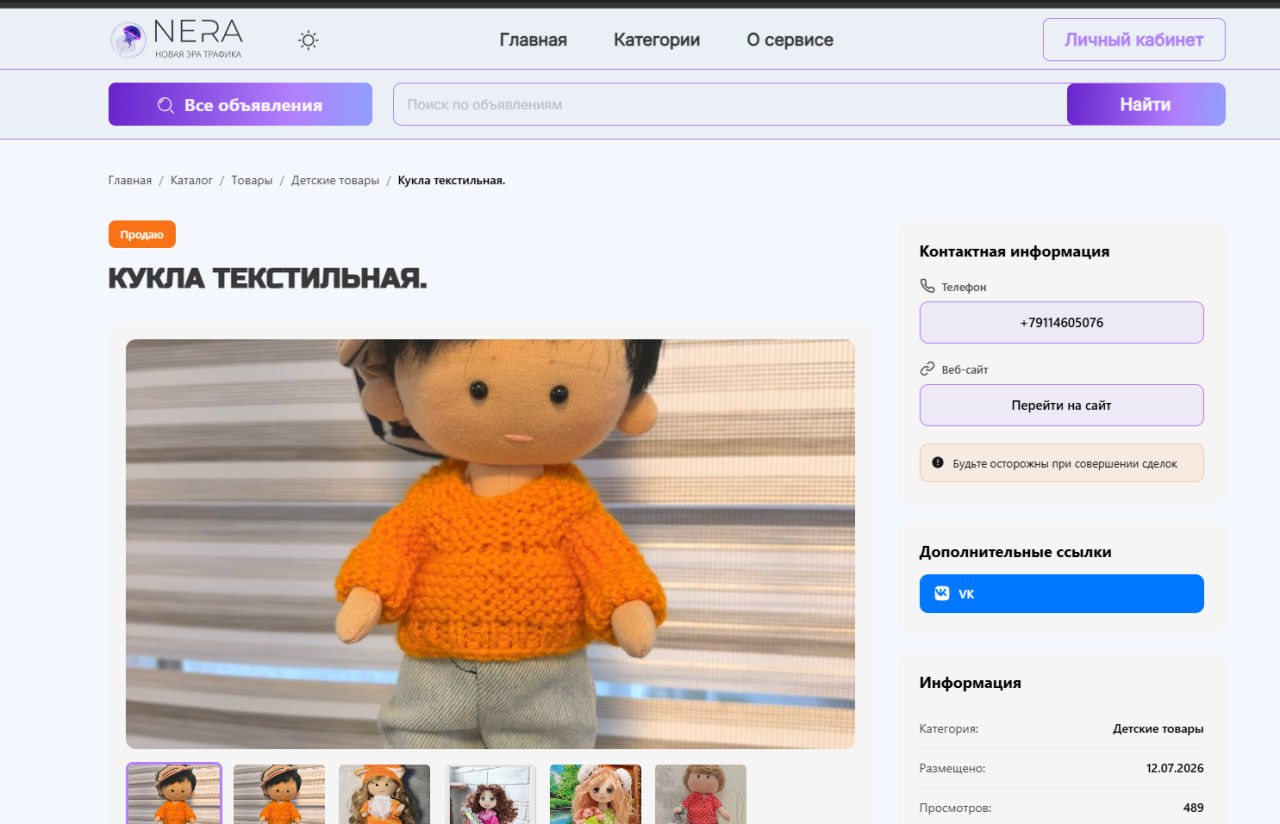Select the third thumbnail with orange-hat doll
The image size is (1280, 824).
(384, 794)
